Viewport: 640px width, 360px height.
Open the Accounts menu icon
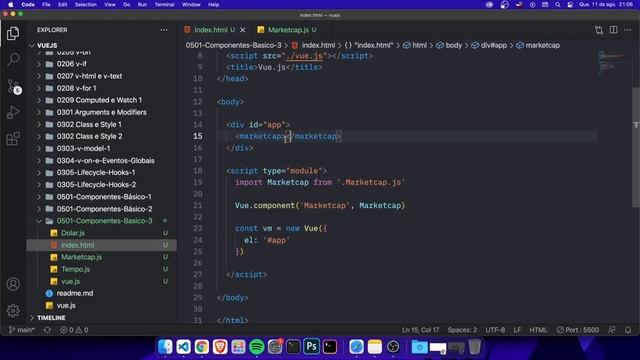pyautogui.click(x=13, y=284)
